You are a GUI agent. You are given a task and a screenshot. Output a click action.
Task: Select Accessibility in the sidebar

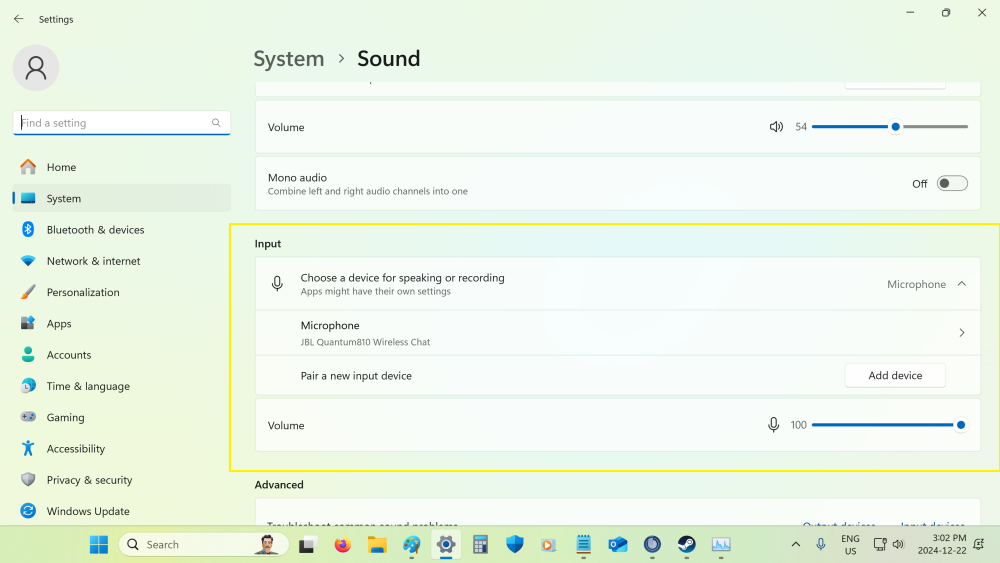[75, 449]
